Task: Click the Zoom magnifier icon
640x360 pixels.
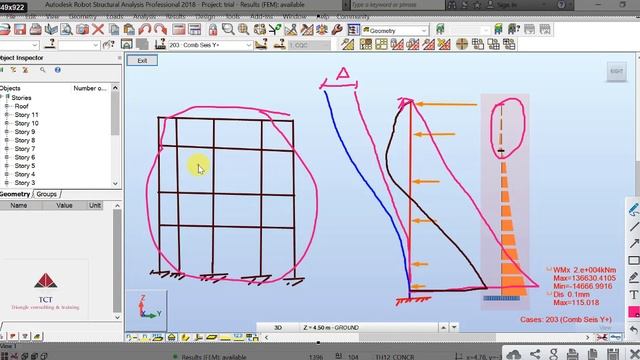Action: 228,29
